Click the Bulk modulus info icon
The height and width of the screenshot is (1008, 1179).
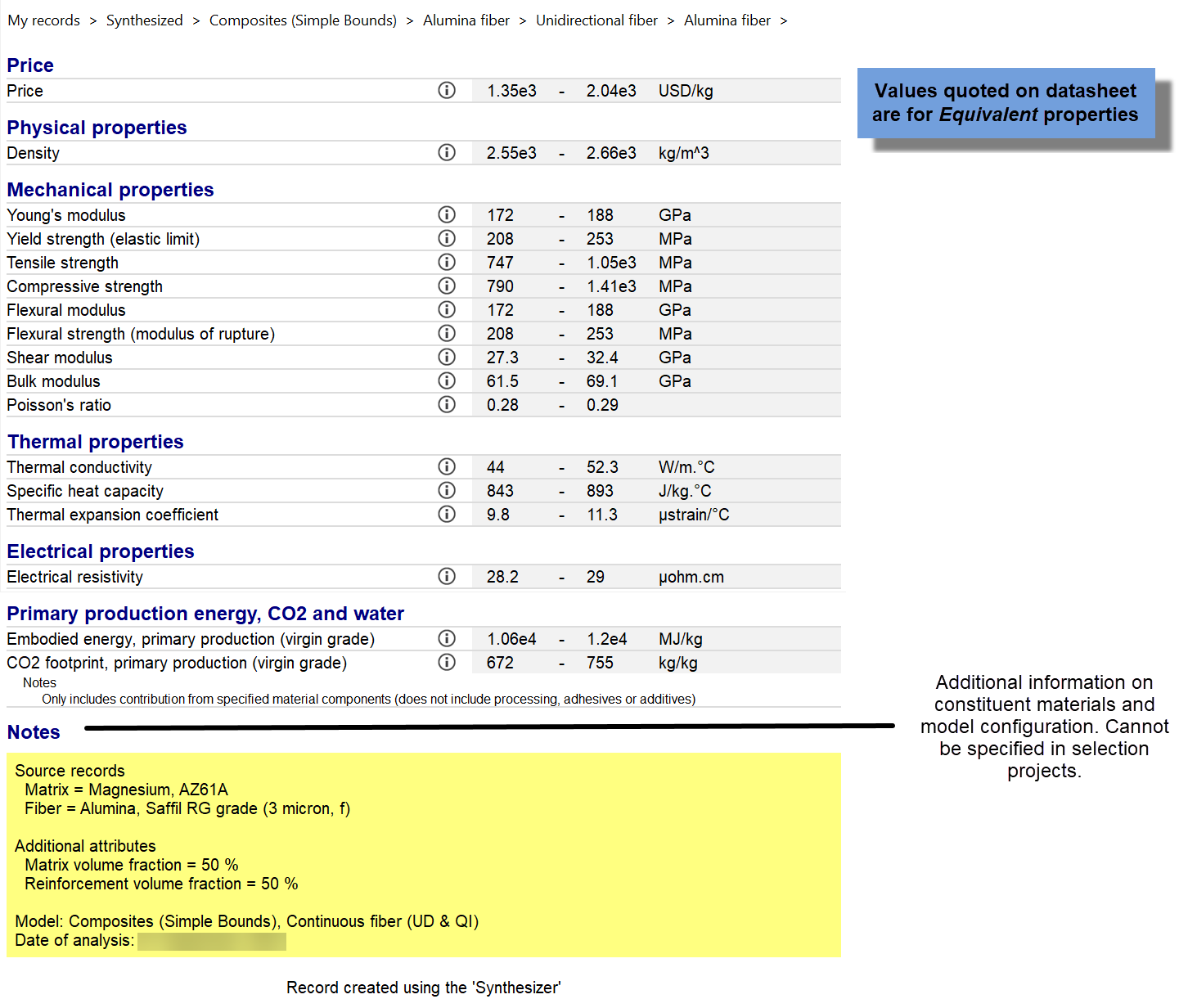pos(447,380)
